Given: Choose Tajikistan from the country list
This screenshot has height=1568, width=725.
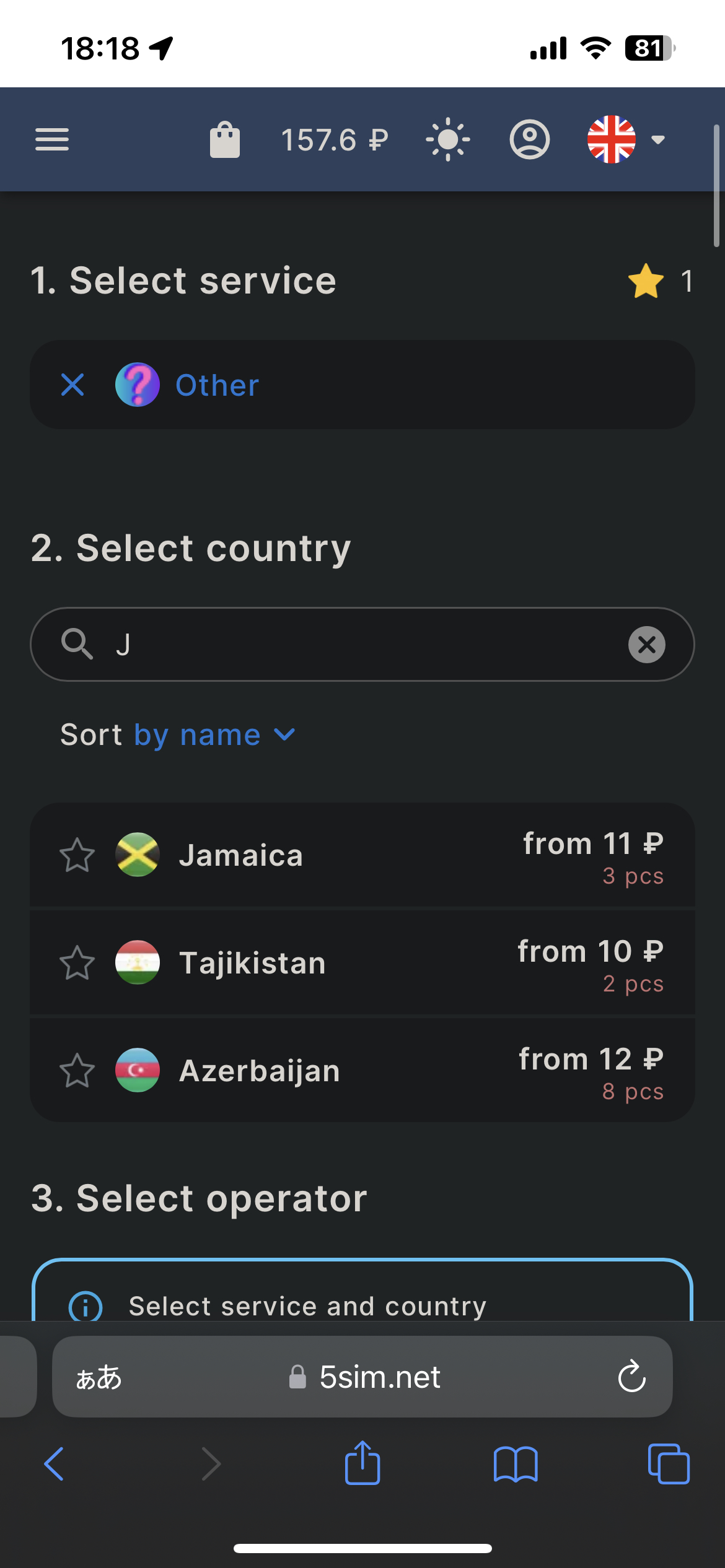Looking at the screenshot, I should coord(372,963).
